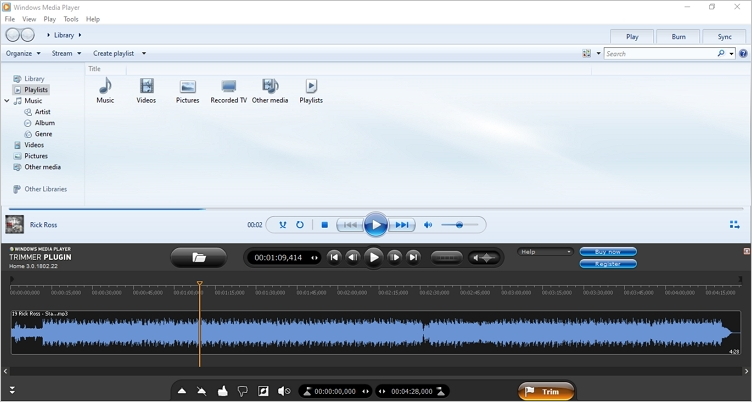Cut out selected fragment with thumbs-down icon
Screen dimensions: 752x402
pos(243,391)
